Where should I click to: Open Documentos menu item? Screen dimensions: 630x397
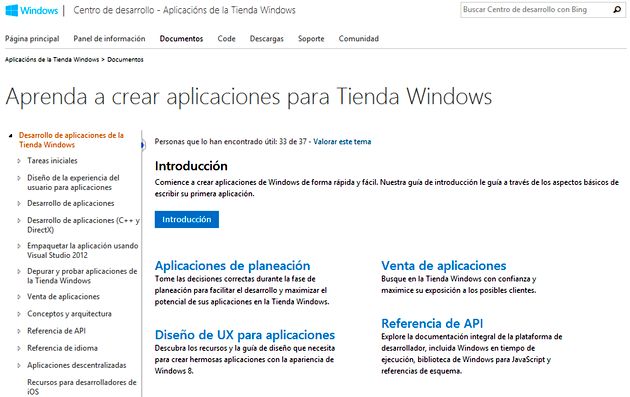coord(181,39)
